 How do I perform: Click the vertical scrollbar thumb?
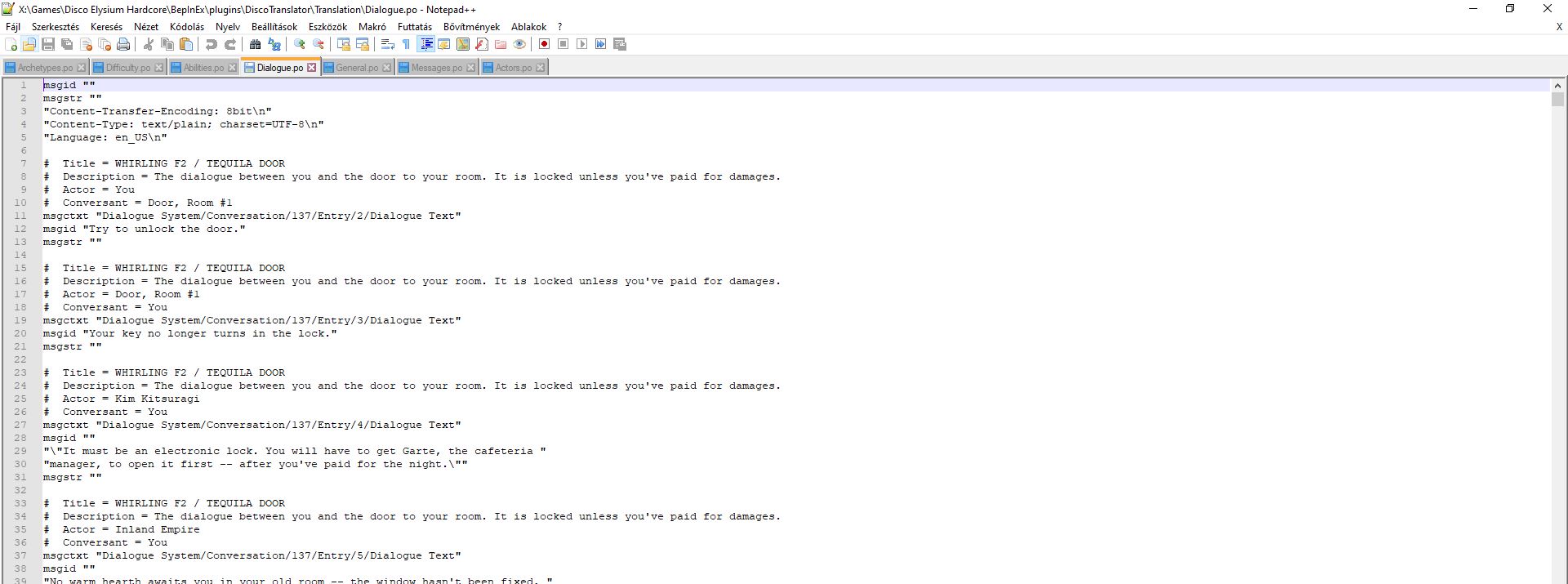[1557, 100]
